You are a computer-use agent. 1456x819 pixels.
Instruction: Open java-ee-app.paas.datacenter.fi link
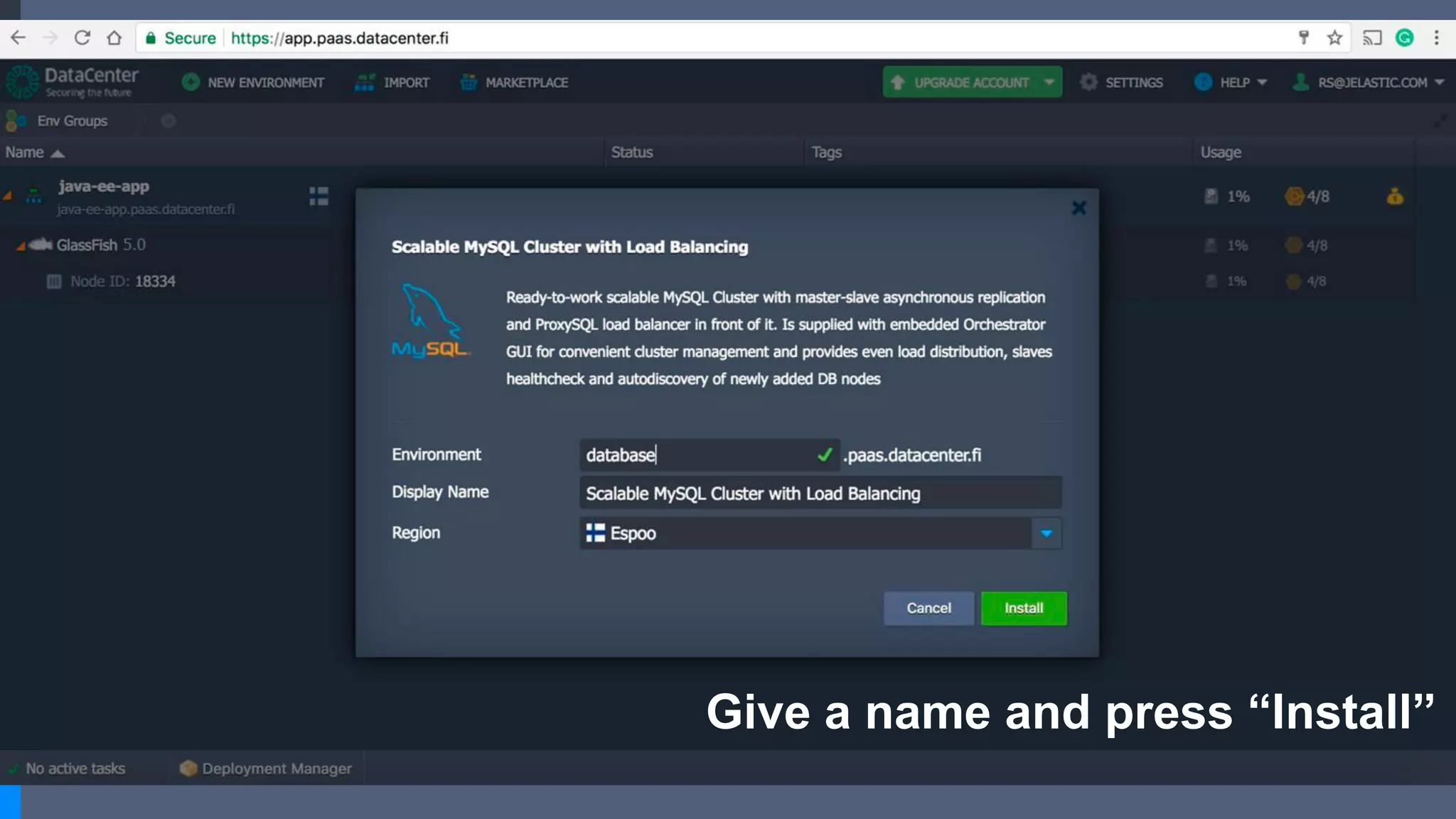[x=146, y=209]
